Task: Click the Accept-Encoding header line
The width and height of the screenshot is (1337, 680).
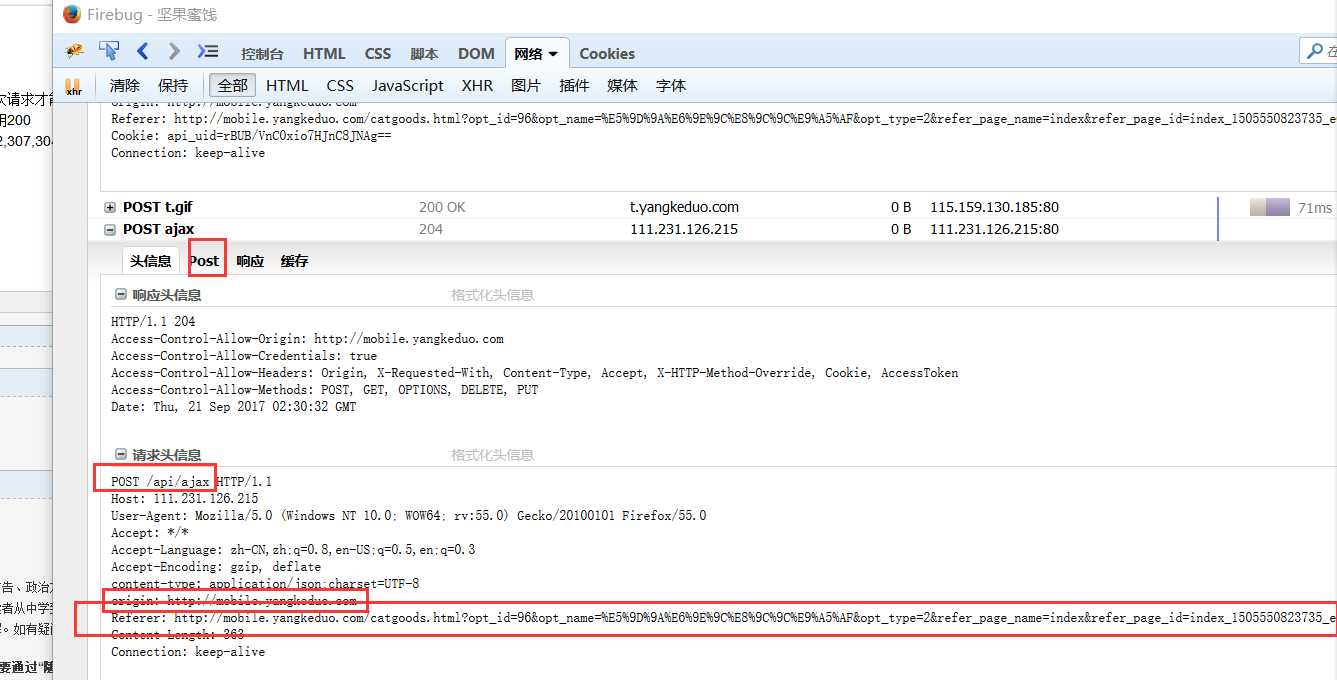Action: click(x=216, y=567)
